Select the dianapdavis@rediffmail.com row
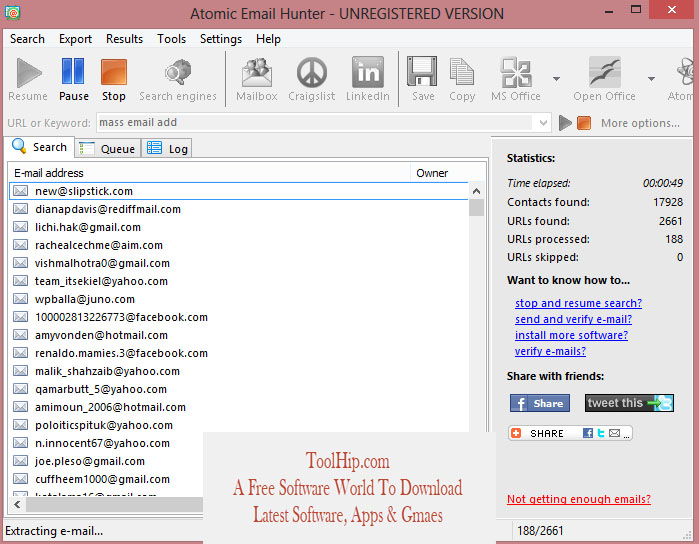 pyautogui.click(x=238, y=209)
